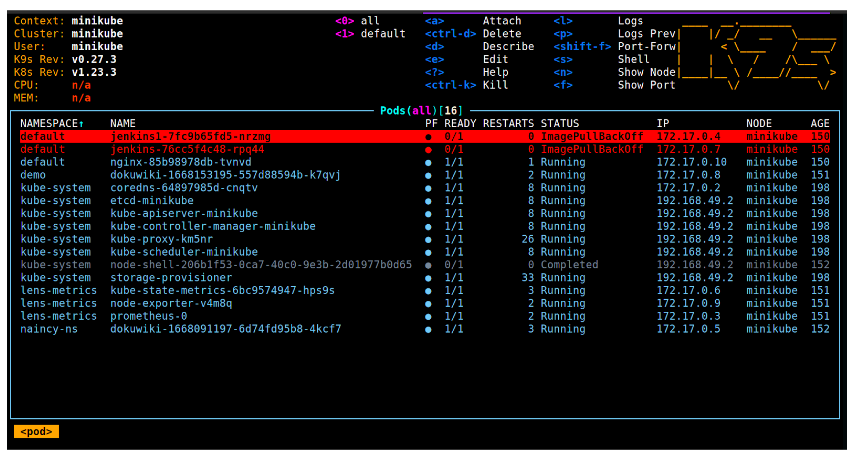This screenshot has width=854, height=454.
Task: Click the READY column header
Action: (460, 124)
